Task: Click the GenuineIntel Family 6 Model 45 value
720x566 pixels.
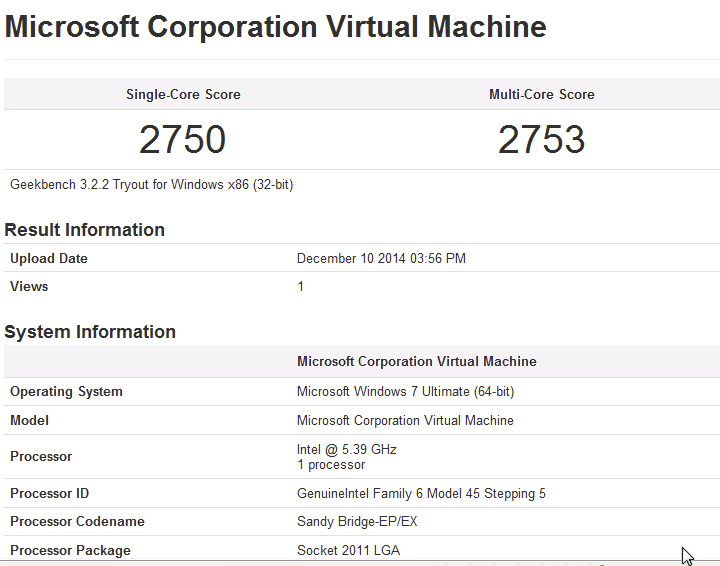Action: [x=421, y=493]
